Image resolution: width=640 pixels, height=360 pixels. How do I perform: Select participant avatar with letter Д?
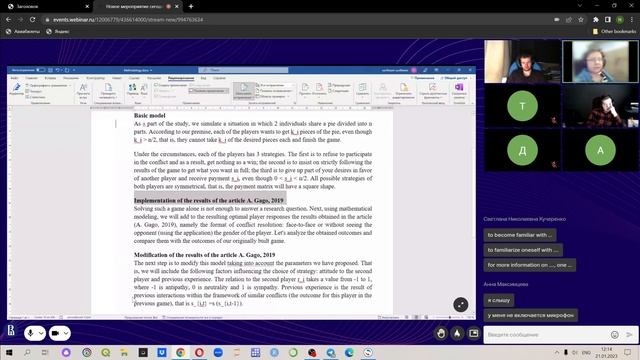click(522, 150)
